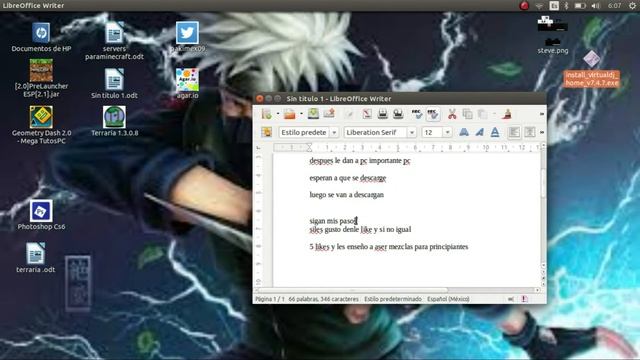This screenshot has height=360, width=640.
Task: Open the Es keyboard layout indicator
Action: click(554, 6)
